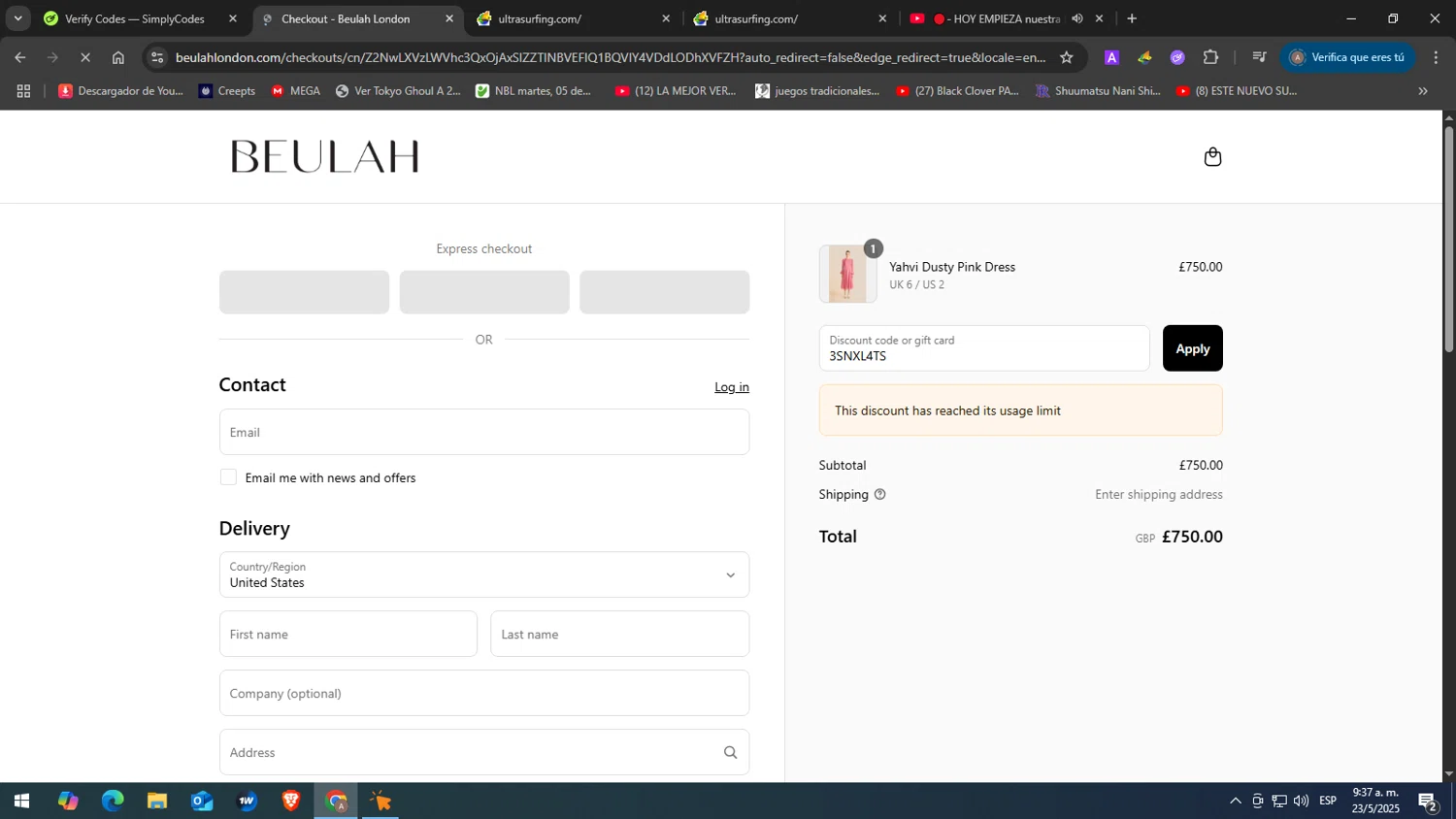Show more bookmarks overflow chevron
The height and width of the screenshot is (819, 1456).
pyautogui.click(x=1423, y=91)
